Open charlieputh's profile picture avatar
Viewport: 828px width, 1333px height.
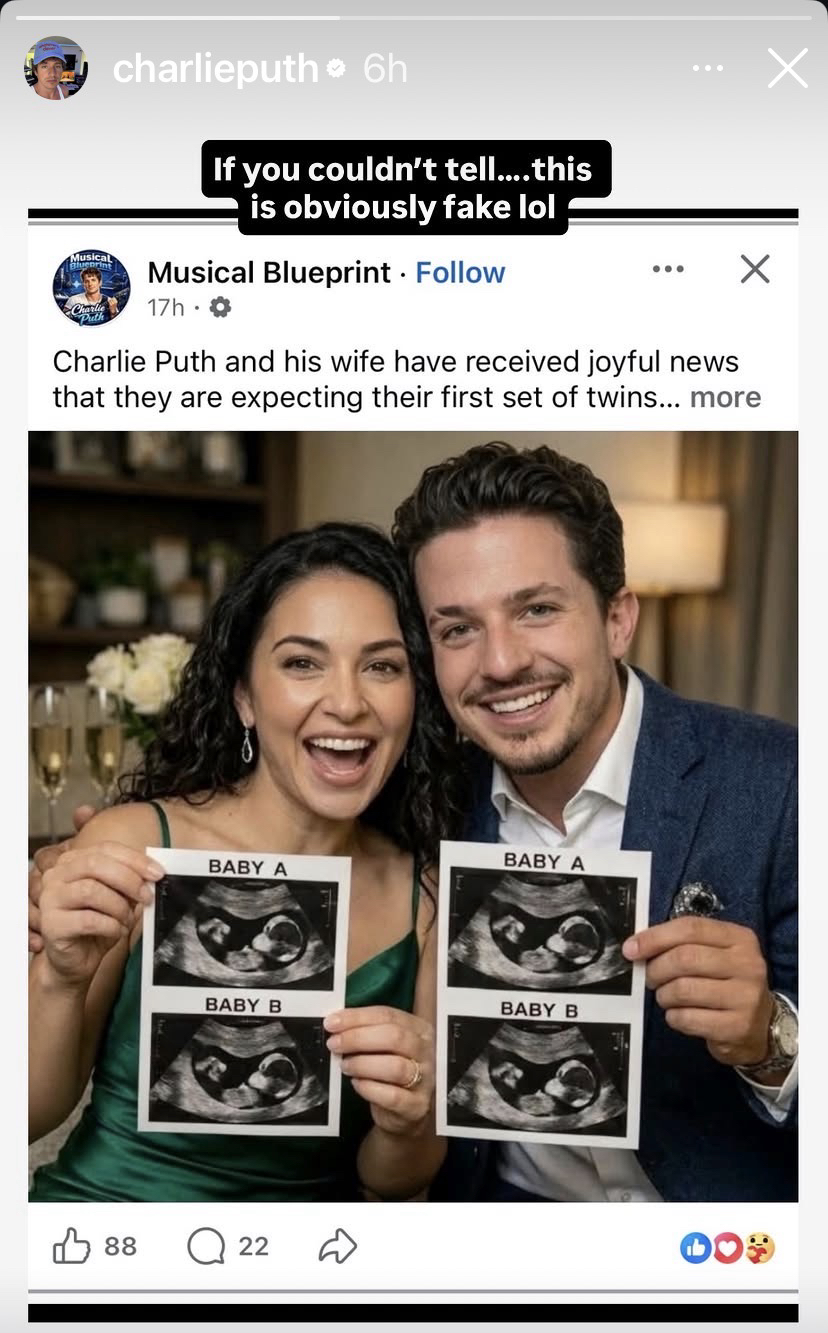point(56,68)
